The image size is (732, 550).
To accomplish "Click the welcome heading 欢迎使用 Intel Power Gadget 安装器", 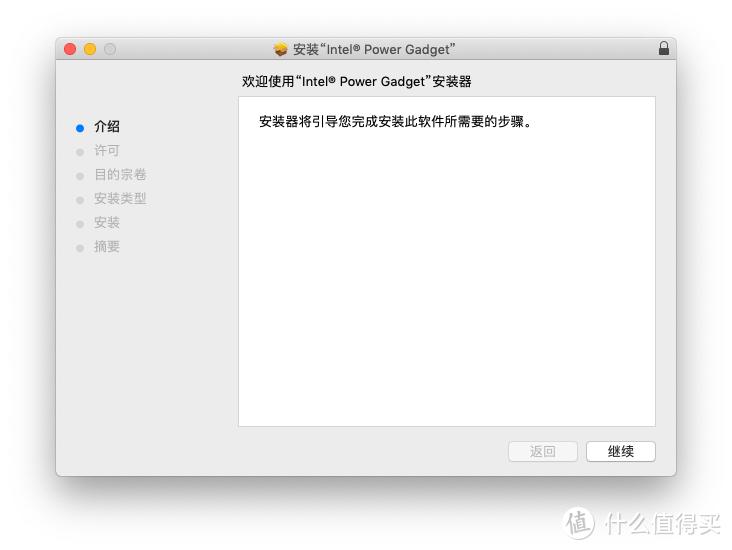I will pyautogui.click(x=357, y=82).
